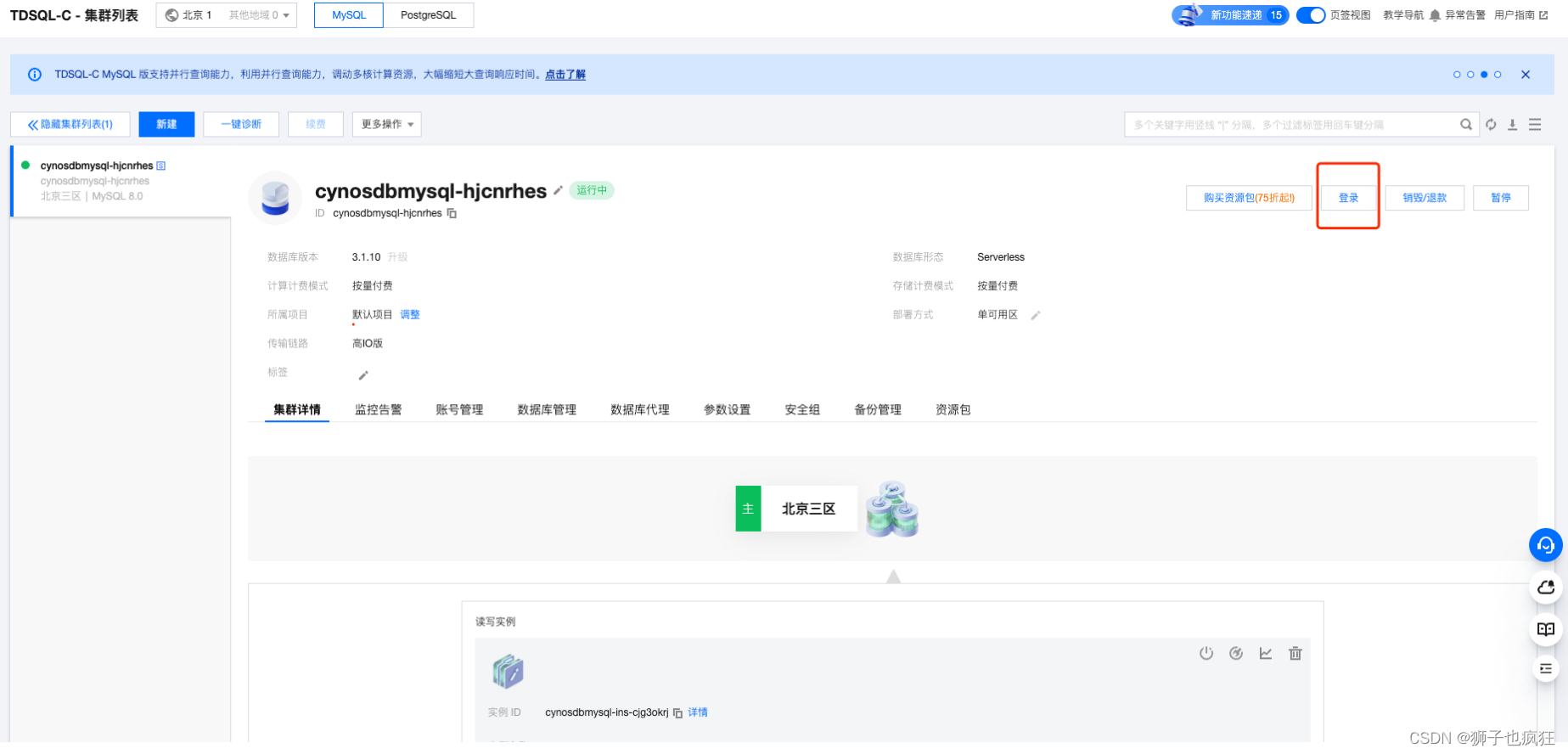Delete the read-write instance

click(1295, 653)
